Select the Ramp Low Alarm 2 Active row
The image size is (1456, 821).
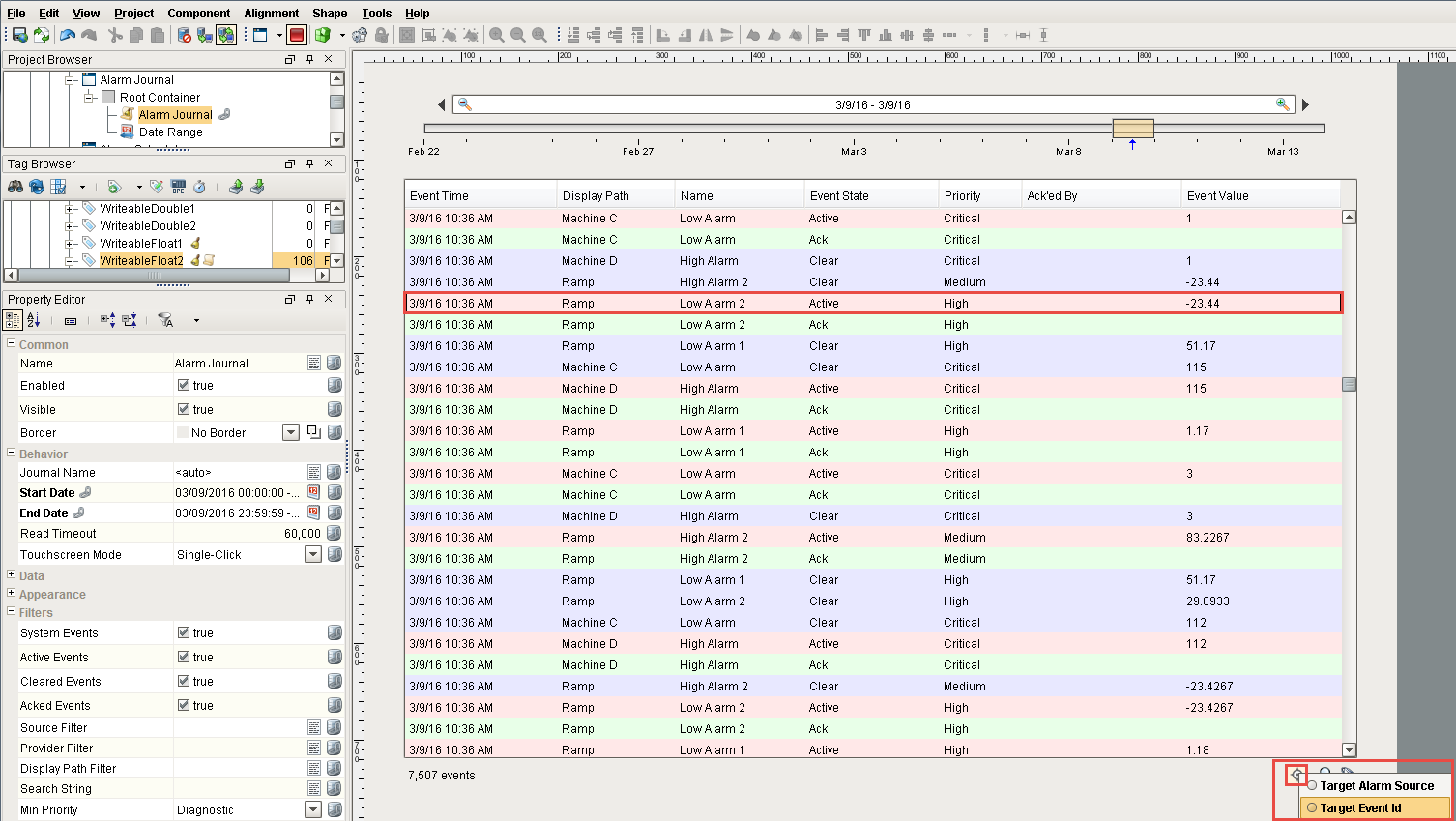pyautogui.click(x=872, y=304)
